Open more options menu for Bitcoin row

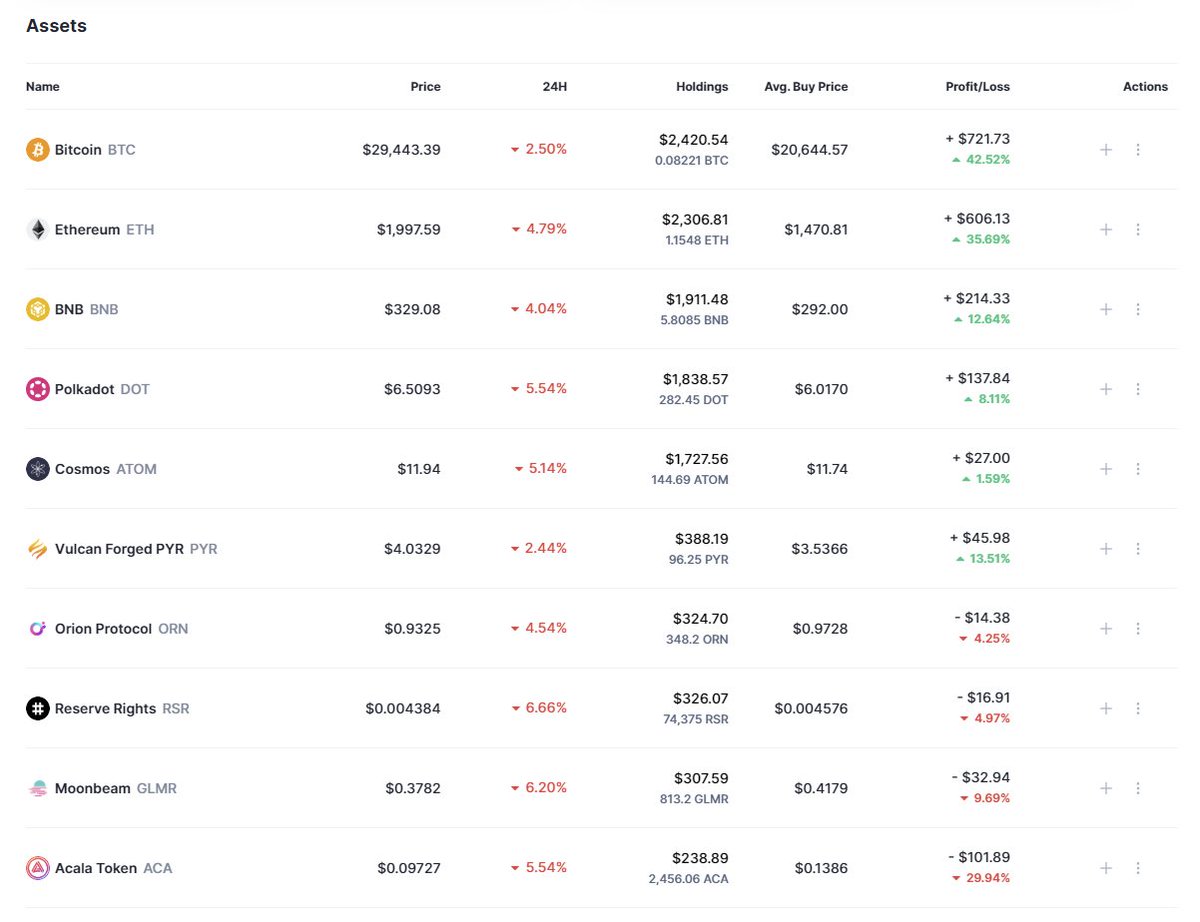pyautogui.click(x=1138, y=150)
